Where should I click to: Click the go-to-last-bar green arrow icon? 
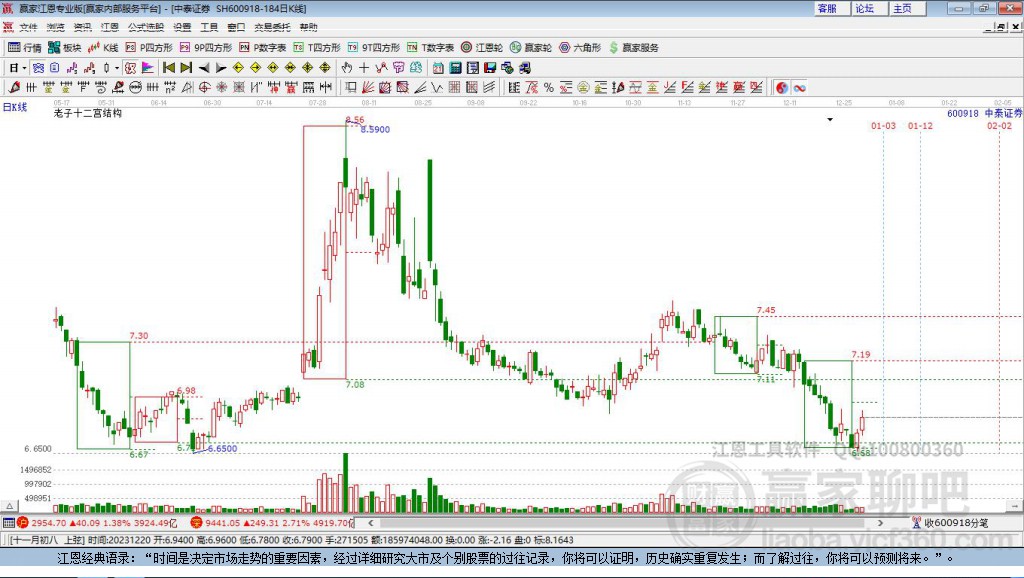click(186, 68)
